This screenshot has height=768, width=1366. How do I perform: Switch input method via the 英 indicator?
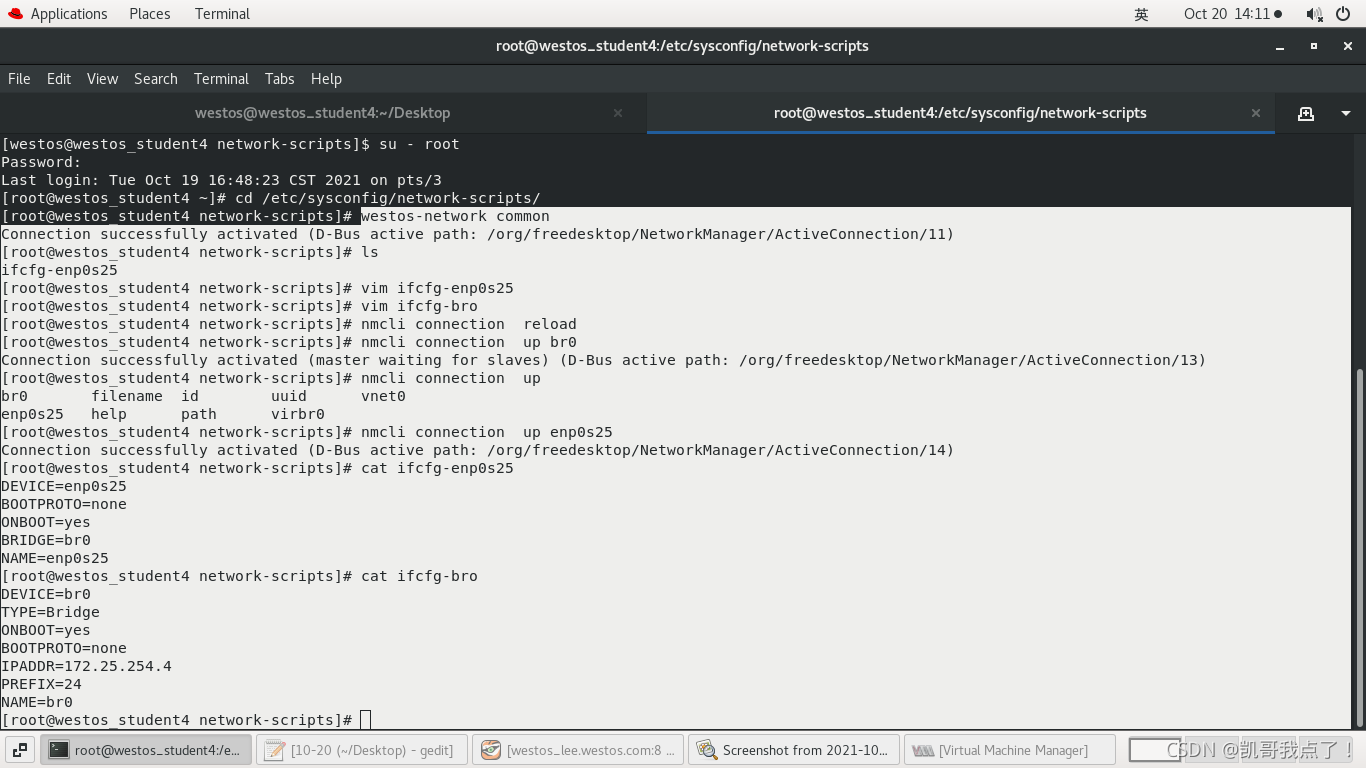pyautogui.click(x=1141, y=13)
